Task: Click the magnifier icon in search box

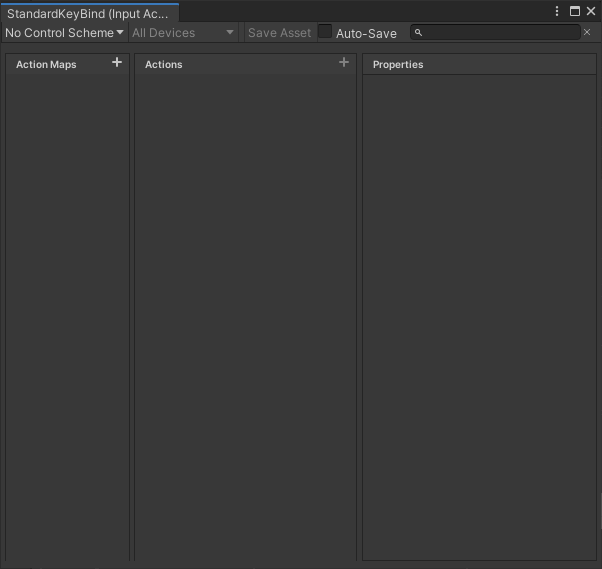Action: pos(418,33)
